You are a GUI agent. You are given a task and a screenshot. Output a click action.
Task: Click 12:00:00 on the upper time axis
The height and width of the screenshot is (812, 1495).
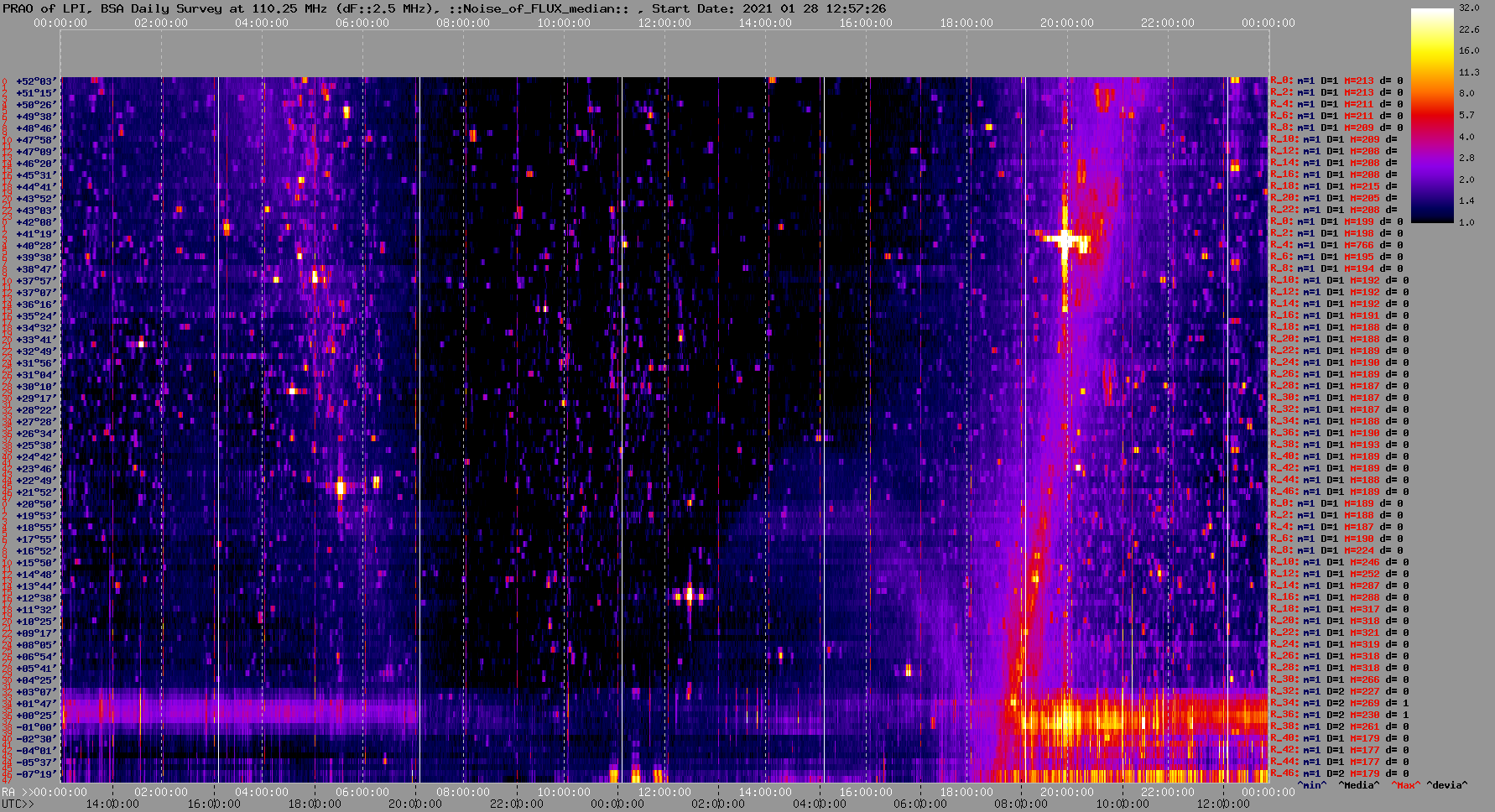click(664, 23)
